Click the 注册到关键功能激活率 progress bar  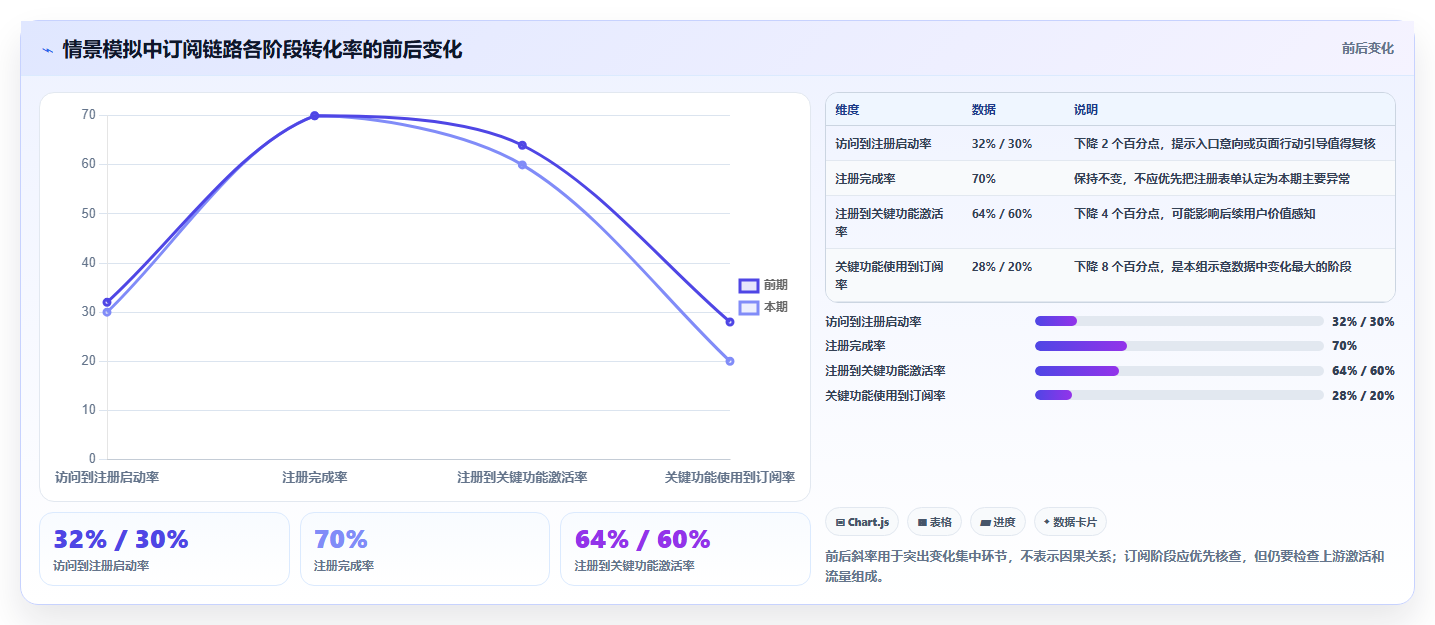tap(1179, 371)
